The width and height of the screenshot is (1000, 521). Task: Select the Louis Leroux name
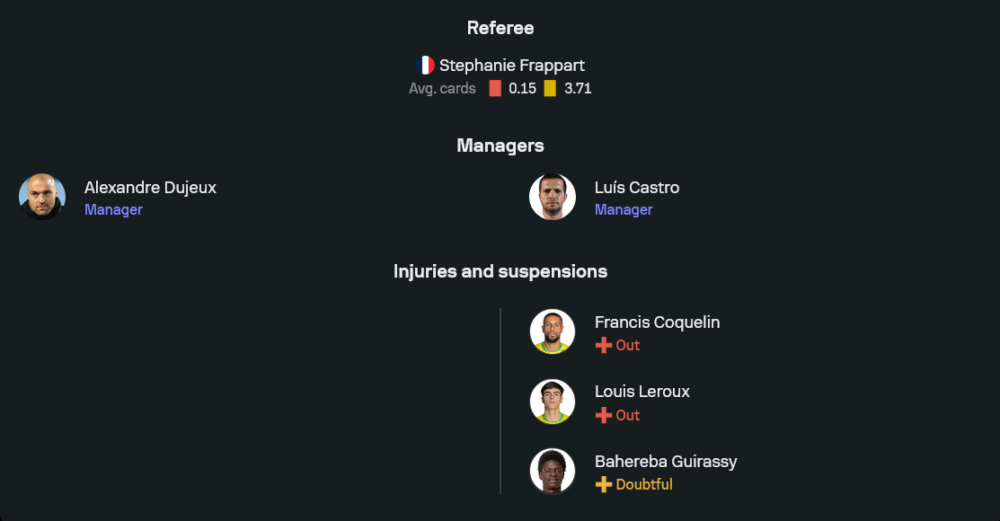click(x=642, y=391)
